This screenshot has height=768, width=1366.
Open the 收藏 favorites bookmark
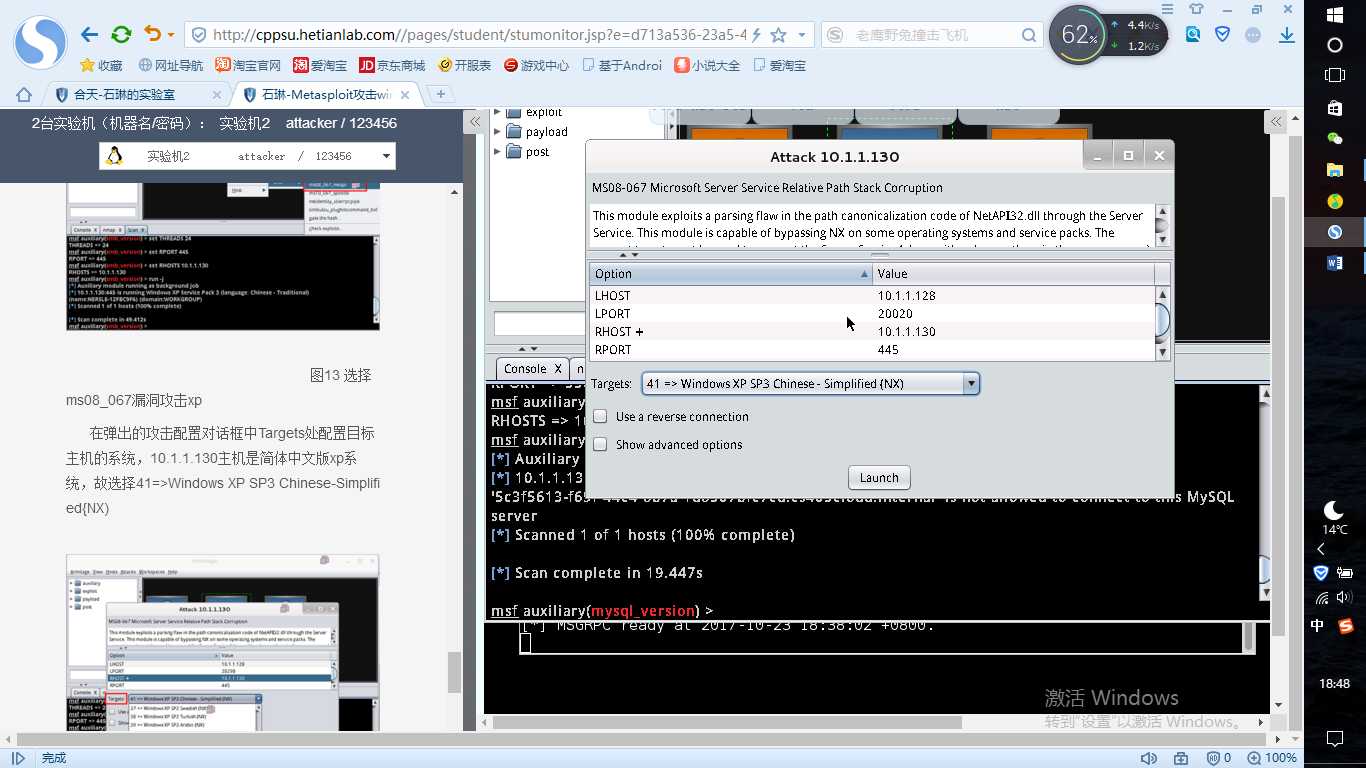pyautogui.click(x=101, y=65)
